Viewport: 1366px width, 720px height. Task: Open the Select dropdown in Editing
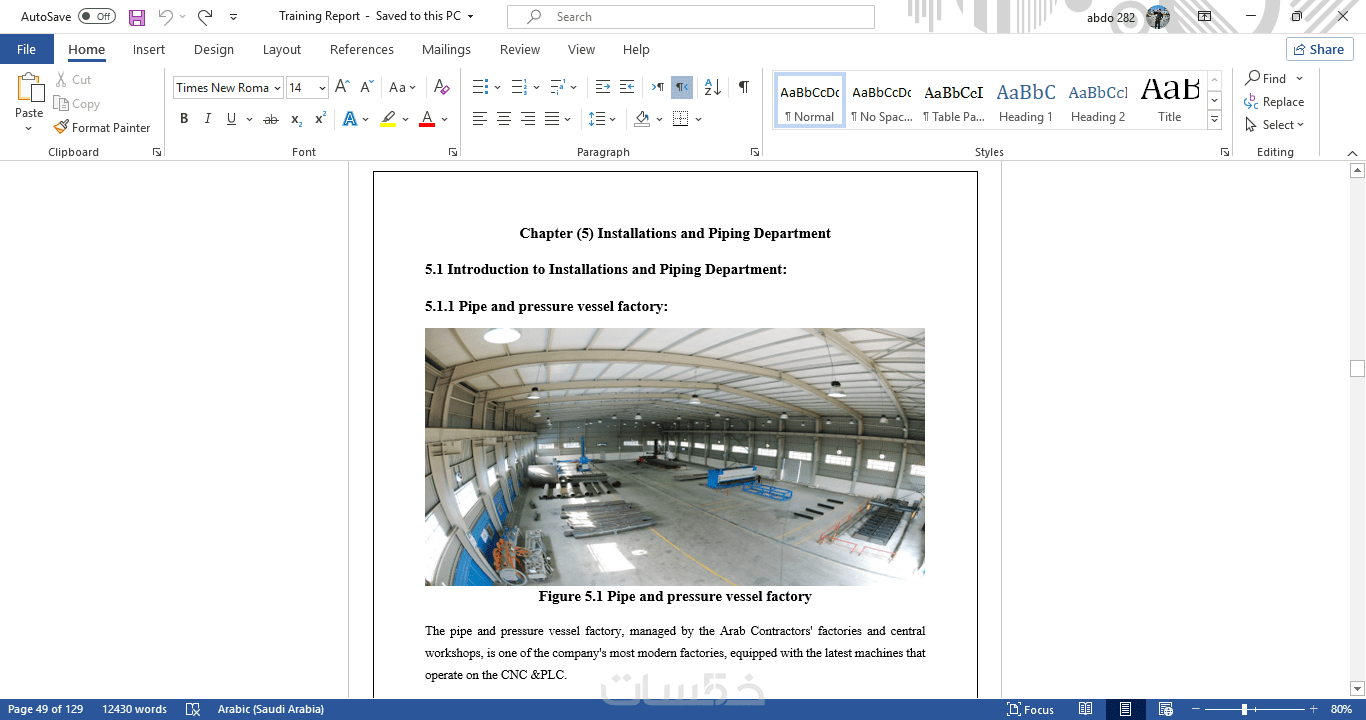(x=1275, y=125)
